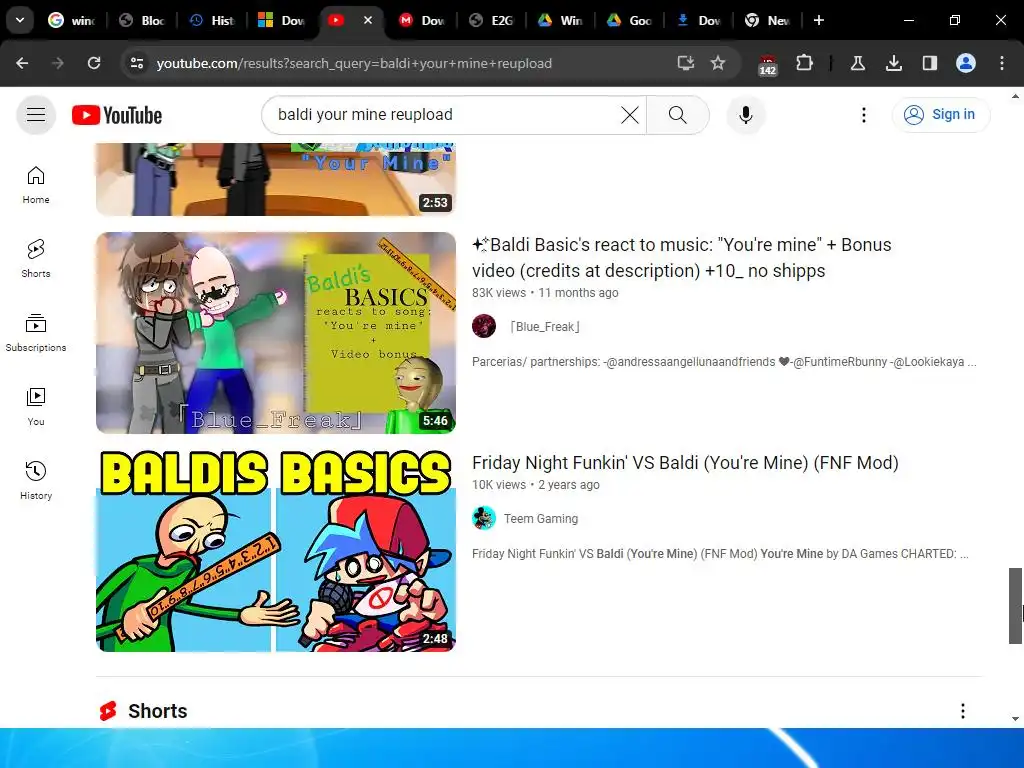The height and width of the screenshot is (768, 1024).
Task: Switch to the Google Drive 'Win' tab
Action: pos(562,20)
